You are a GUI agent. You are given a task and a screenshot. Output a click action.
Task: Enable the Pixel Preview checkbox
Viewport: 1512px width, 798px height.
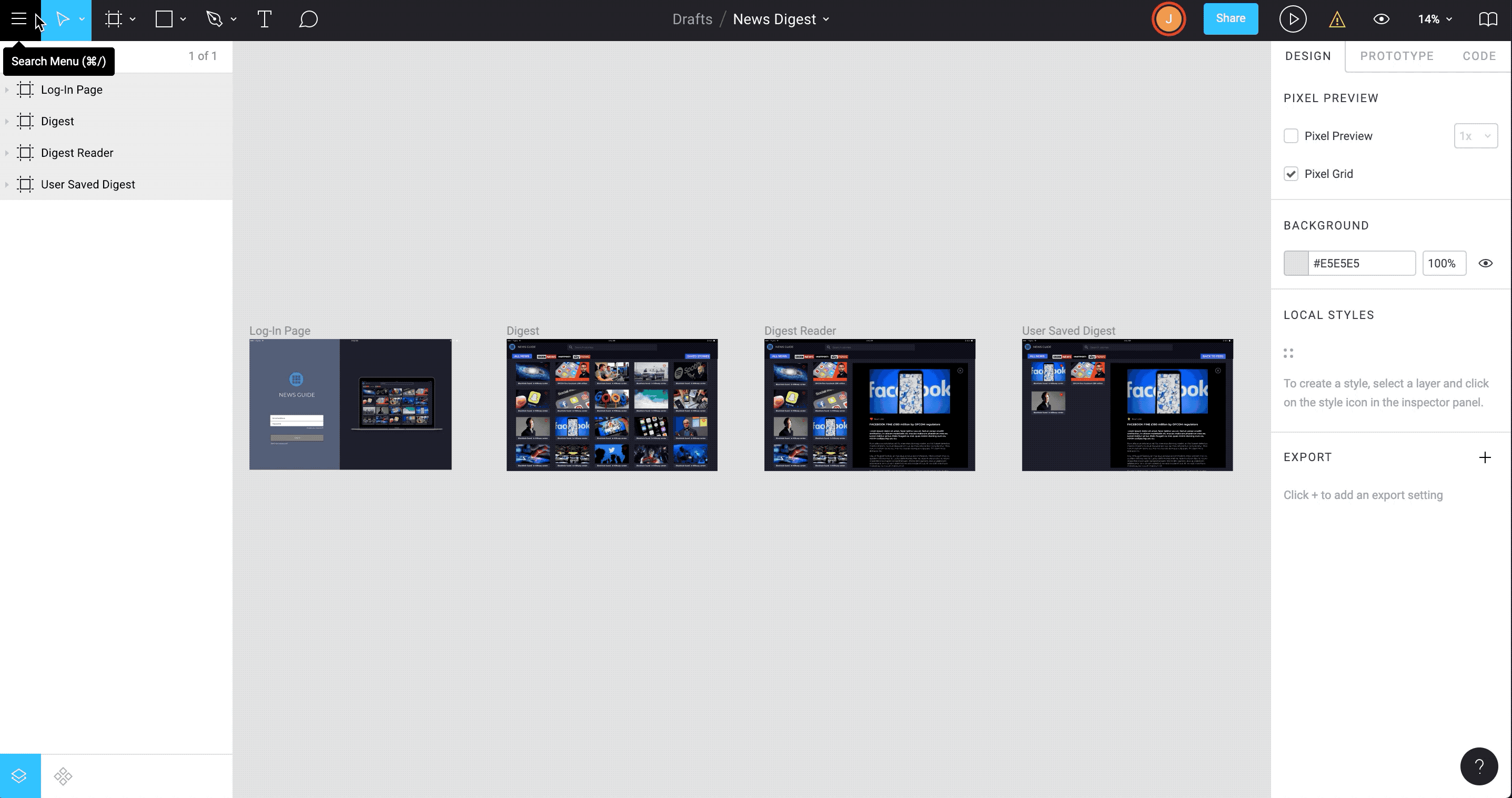pyautogui.click(x=1291, y=136)
